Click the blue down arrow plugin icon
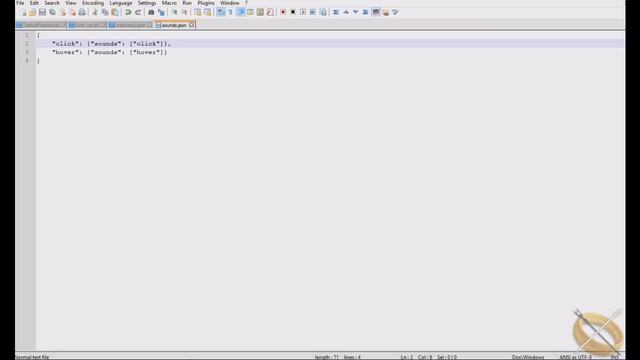The image size is (640, 360). (356, 12)
